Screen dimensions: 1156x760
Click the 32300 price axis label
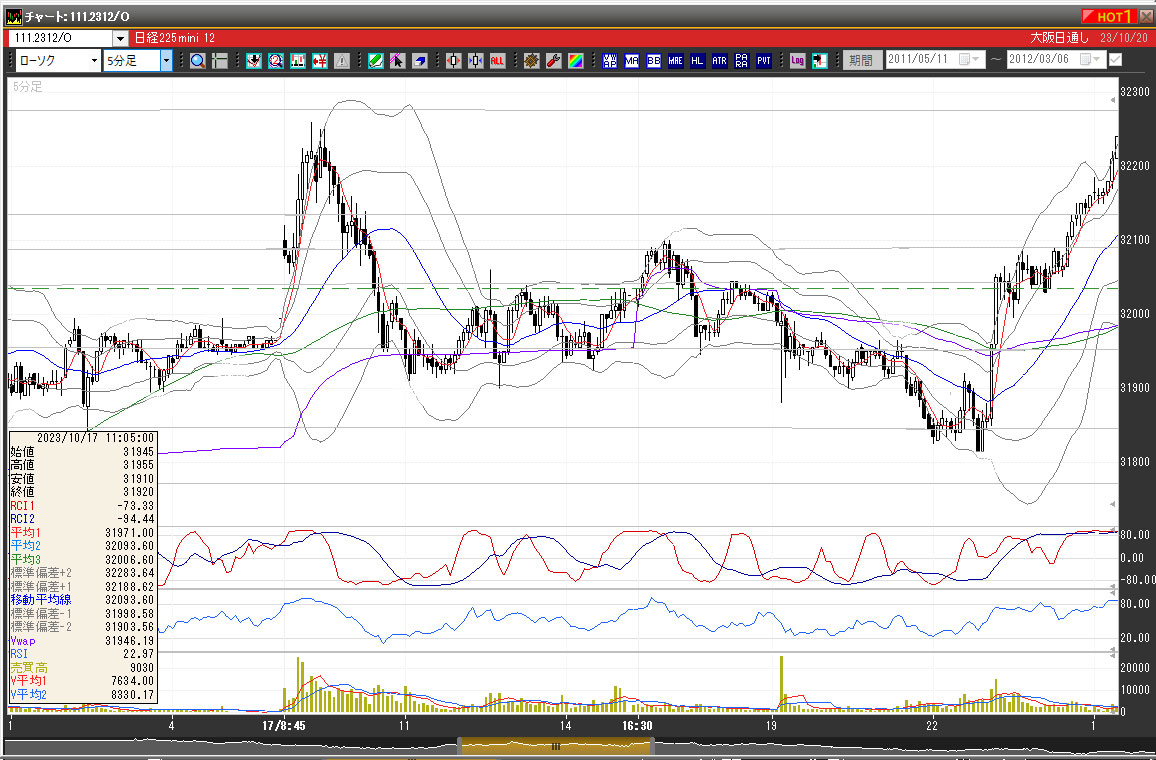coord(1135,92)
